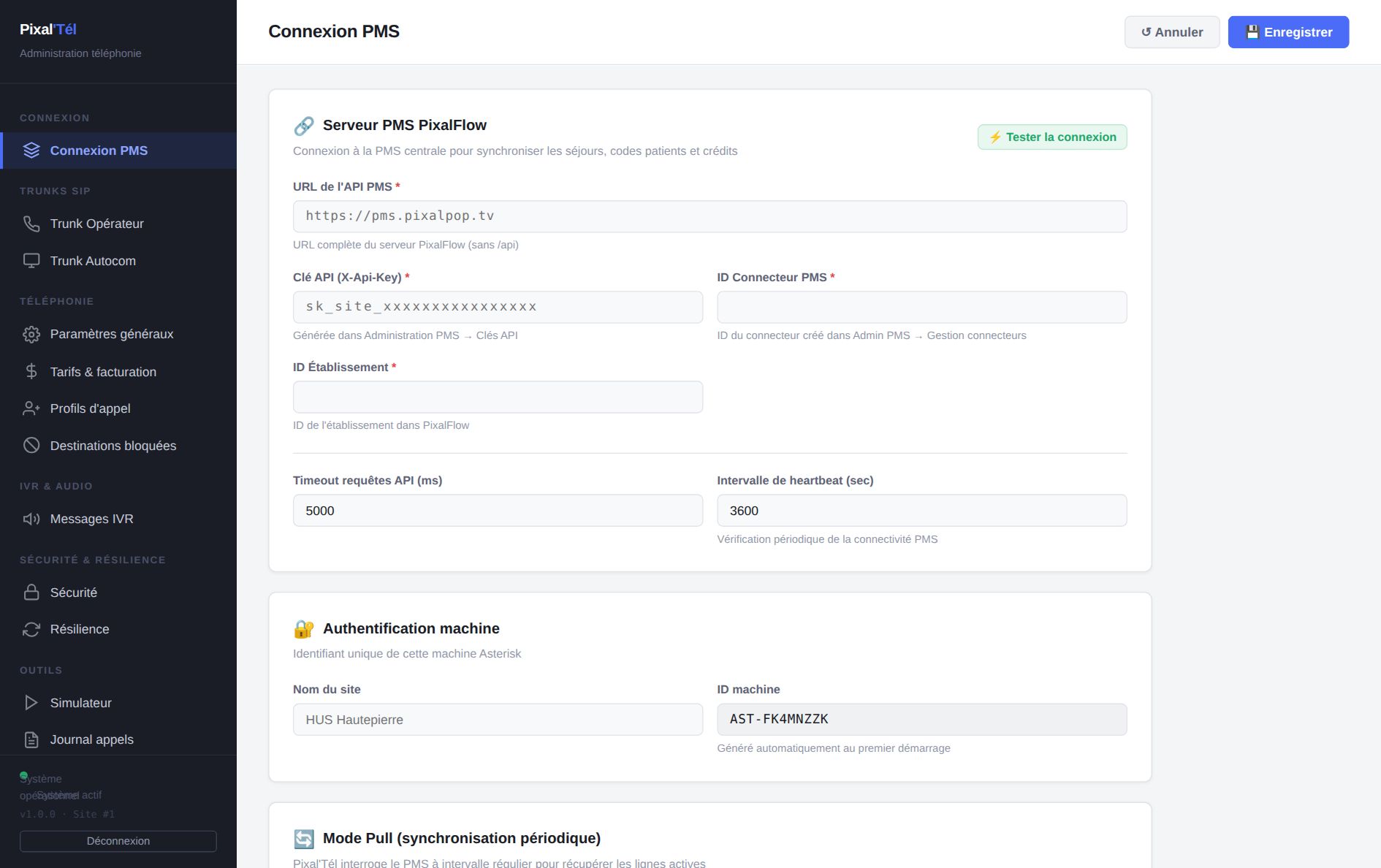Click the Trunk Autocom monitor icon
1381x868 pixels.
31,261
